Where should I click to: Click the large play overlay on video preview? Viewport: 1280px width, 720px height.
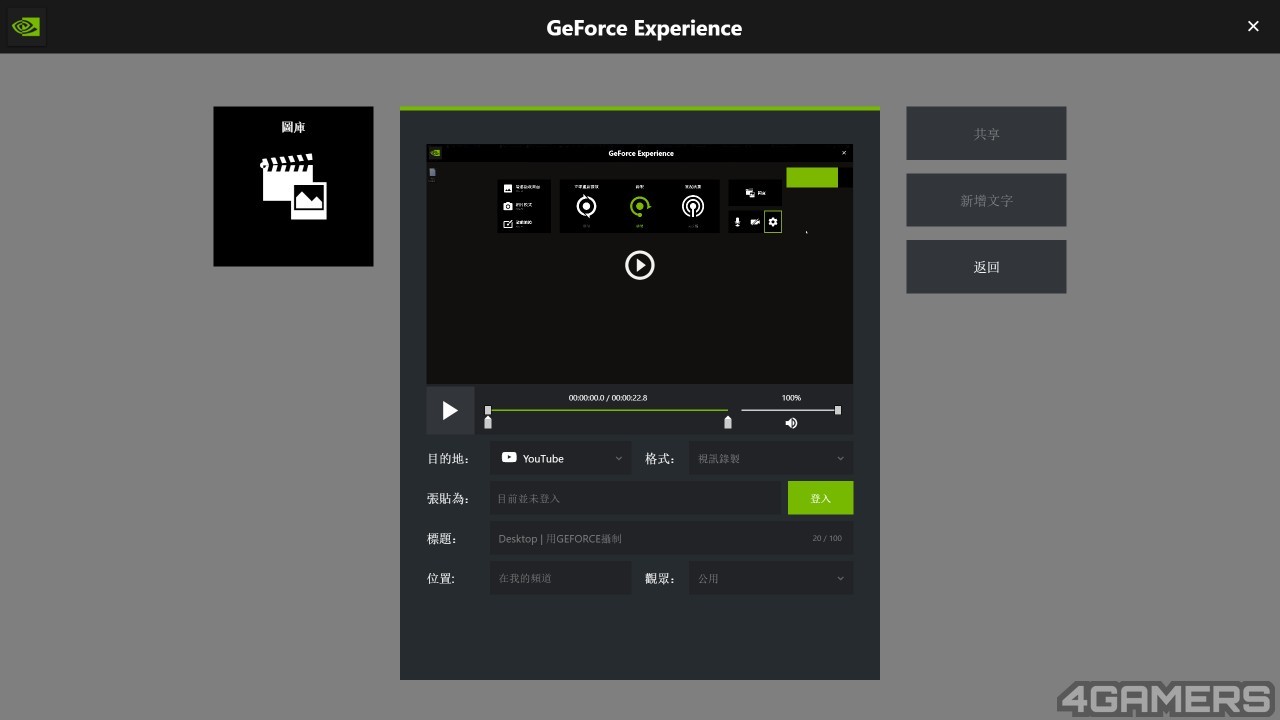[x=640, y=265]
